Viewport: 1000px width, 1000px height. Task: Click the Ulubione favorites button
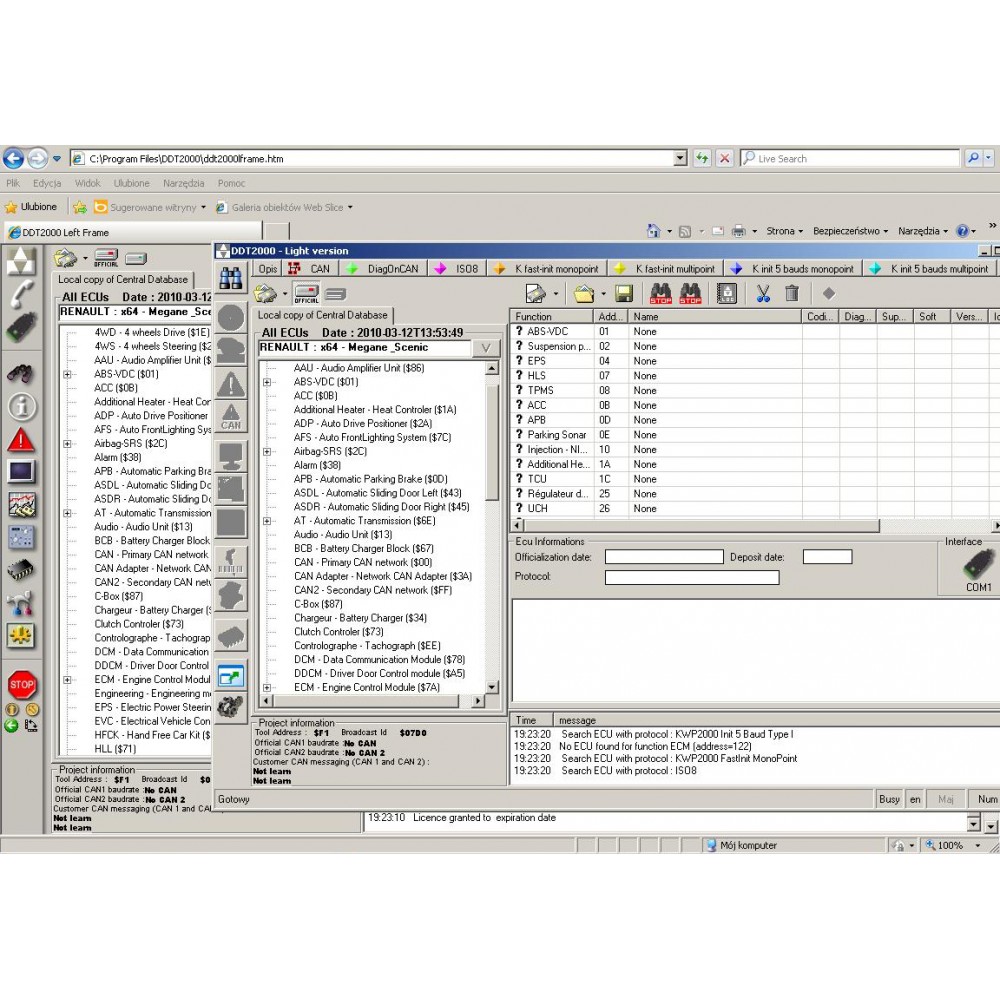pyautogui.click(x=32, y=207)
